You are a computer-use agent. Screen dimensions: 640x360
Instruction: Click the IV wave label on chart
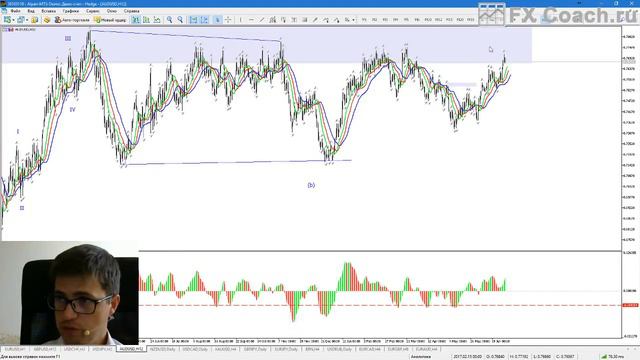pyautogui.click(x=72, y=109)
